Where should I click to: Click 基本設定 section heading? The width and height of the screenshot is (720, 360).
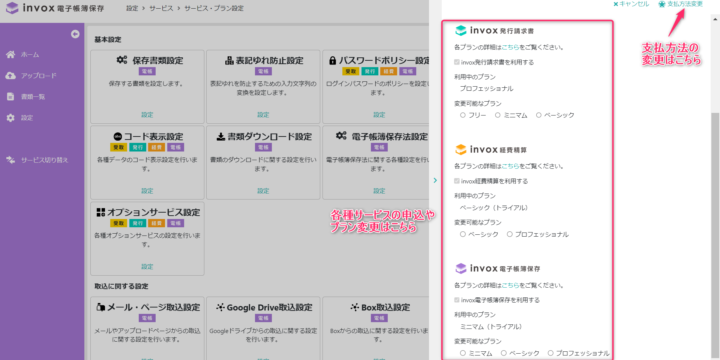(x=108, y=40)
